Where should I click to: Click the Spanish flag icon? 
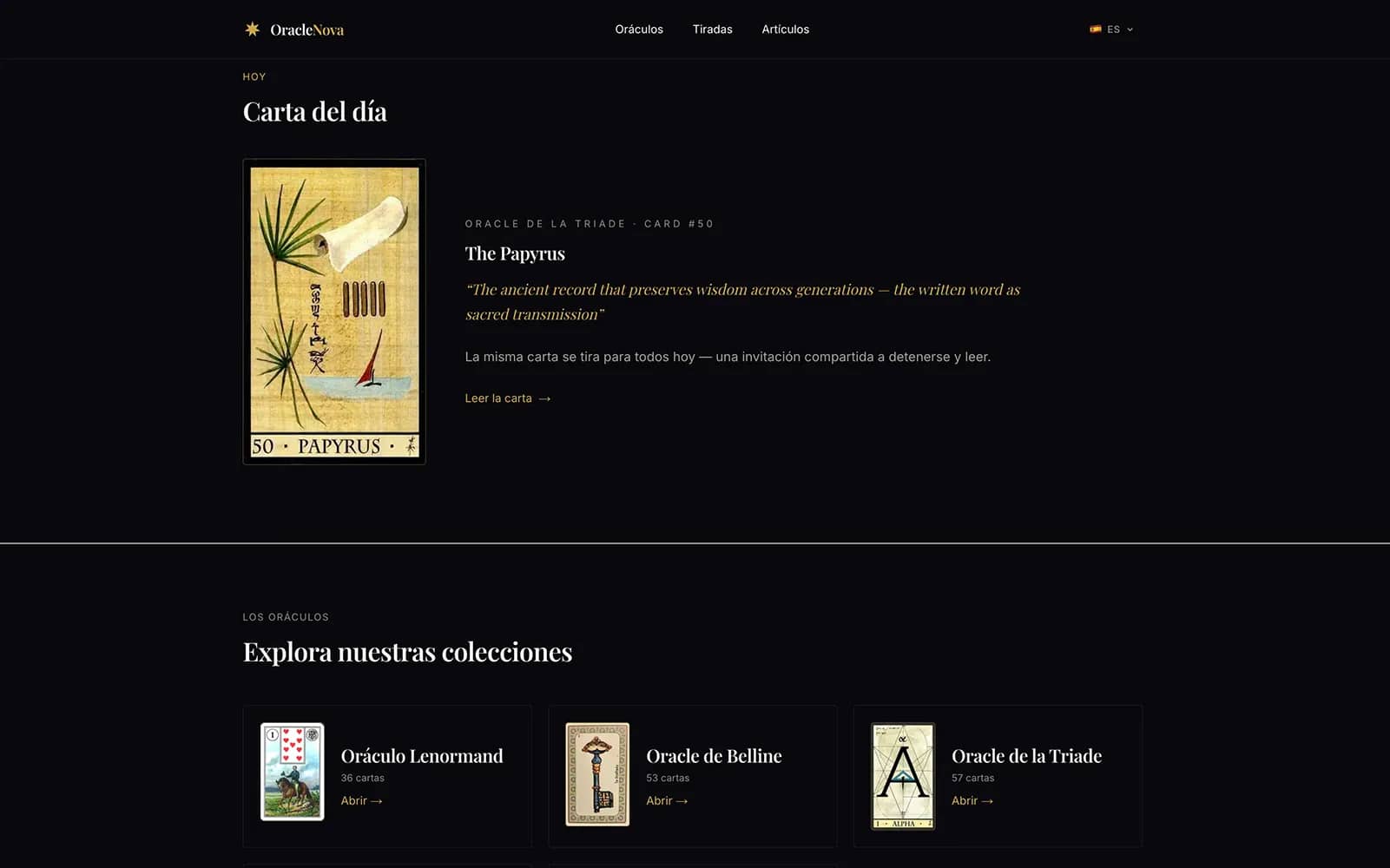click(1096, 30)
